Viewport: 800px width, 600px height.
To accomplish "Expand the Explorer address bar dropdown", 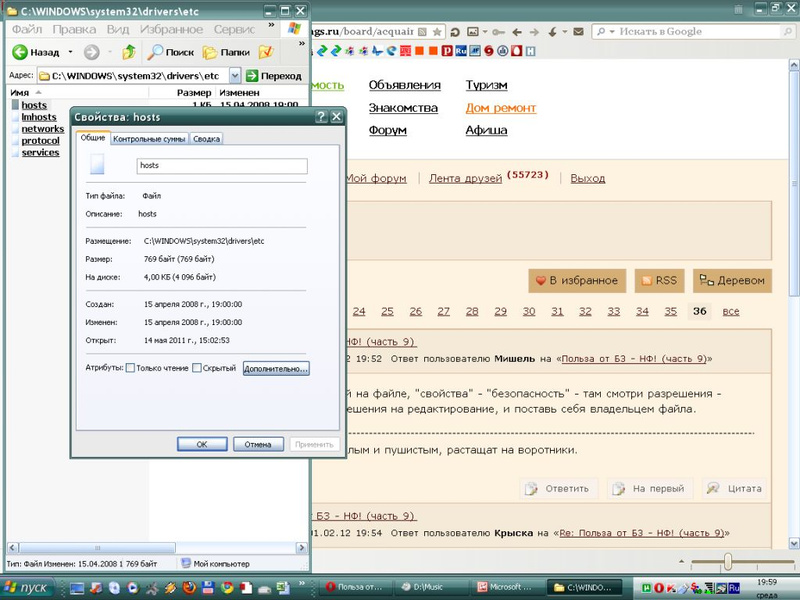I will [235, 75].
